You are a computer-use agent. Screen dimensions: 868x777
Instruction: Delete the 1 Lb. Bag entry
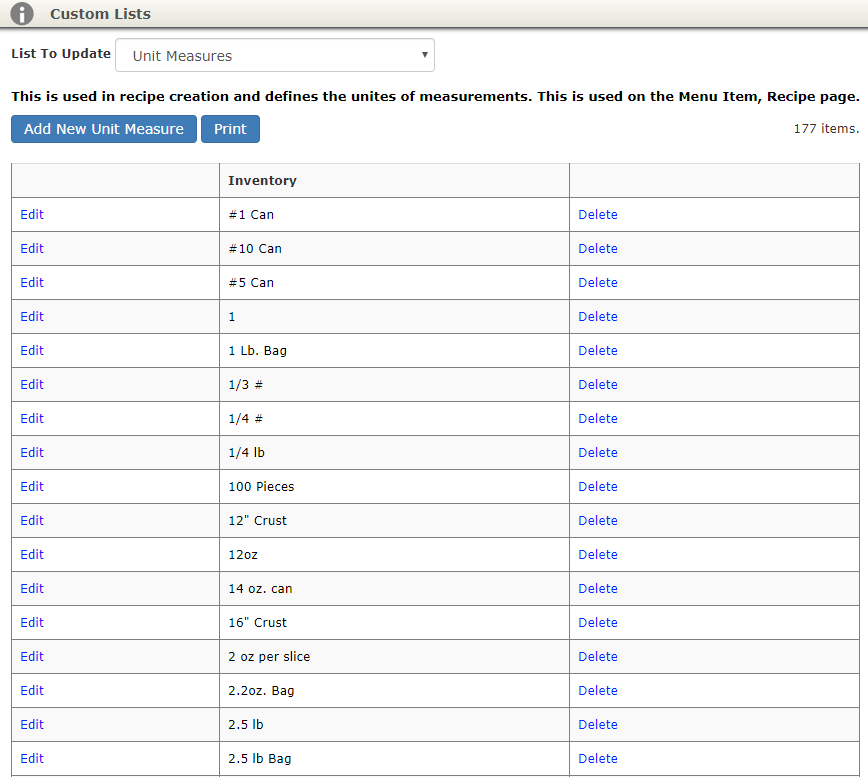[598, 351]
